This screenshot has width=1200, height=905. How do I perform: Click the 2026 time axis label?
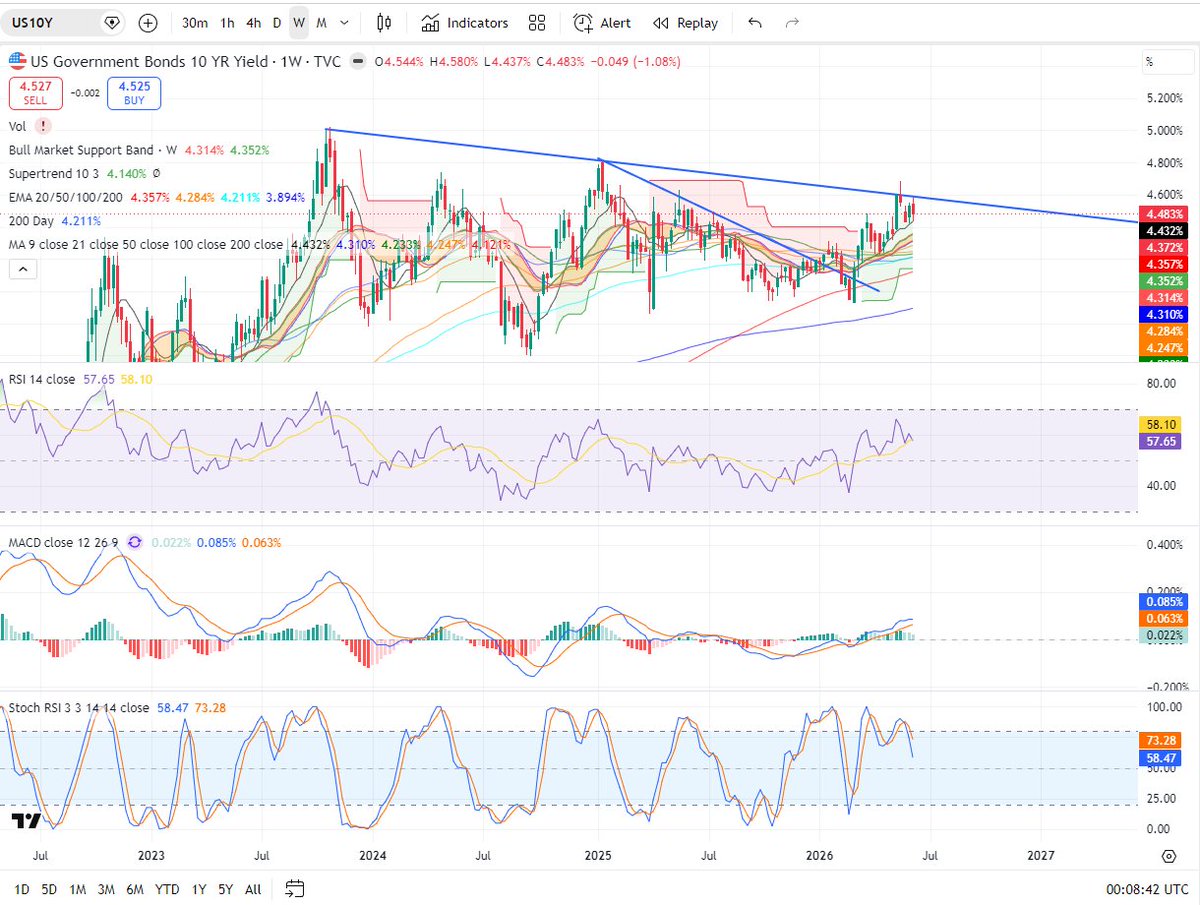pos(819,856)
